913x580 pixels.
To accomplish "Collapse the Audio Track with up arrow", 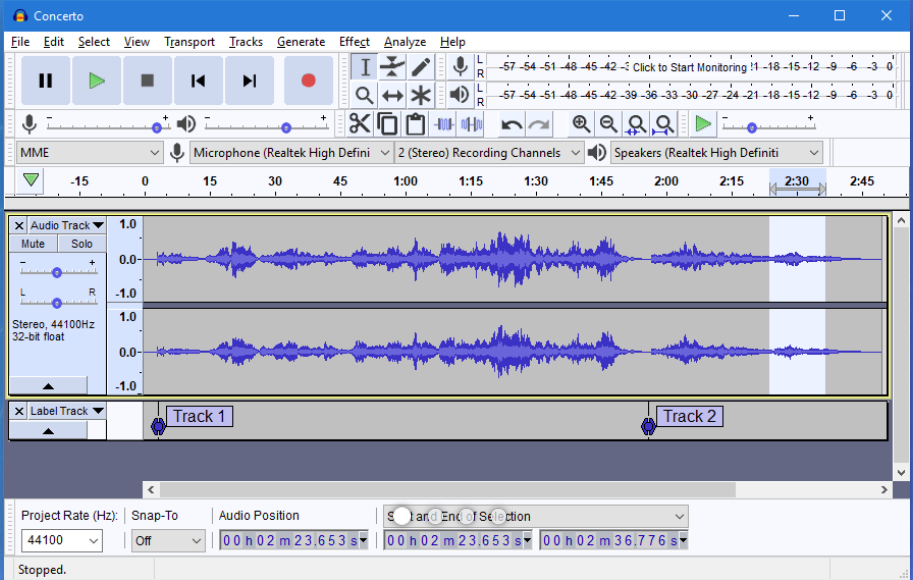I will (48, 386).
